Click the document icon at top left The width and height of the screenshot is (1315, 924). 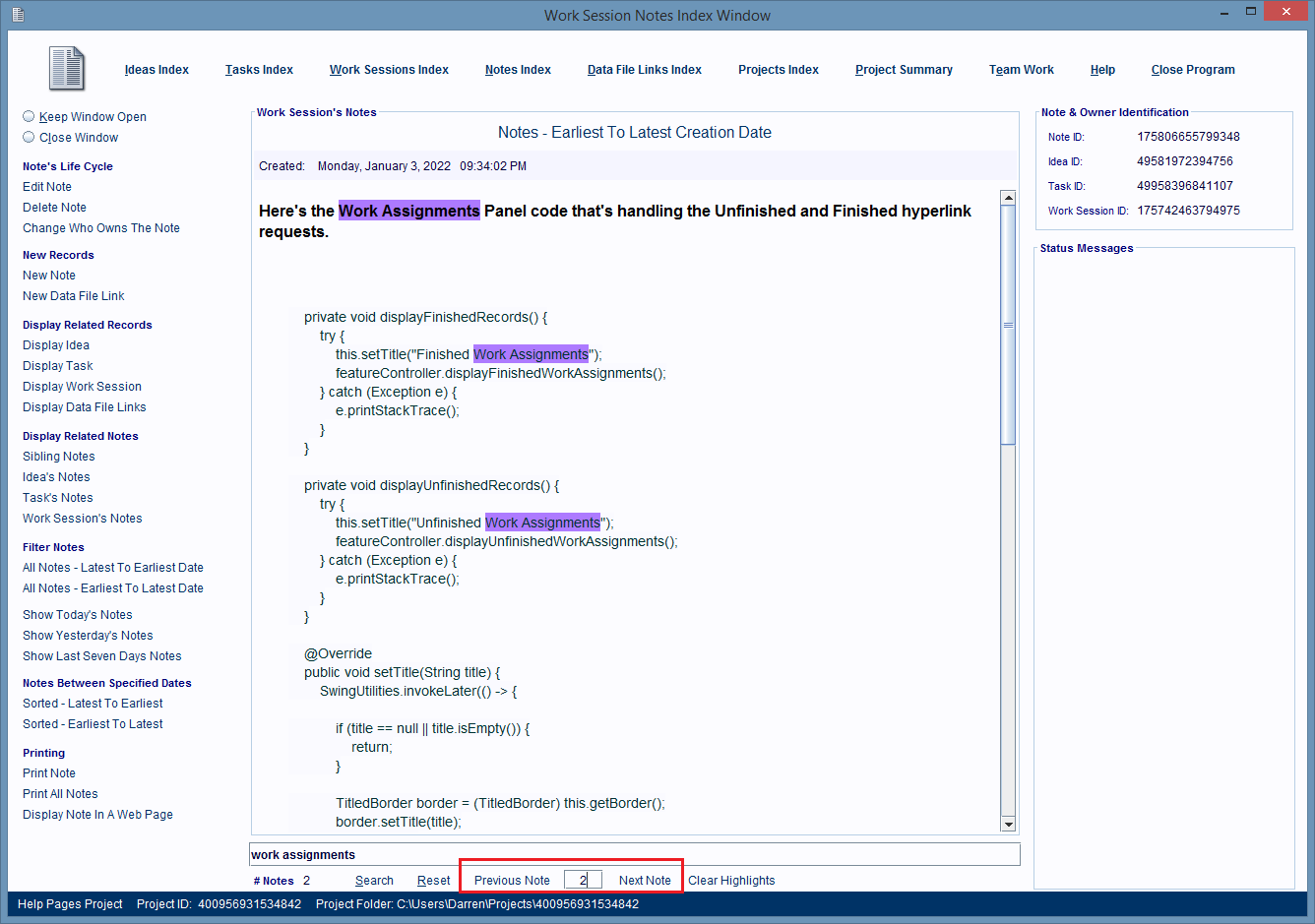coord(67,69)
